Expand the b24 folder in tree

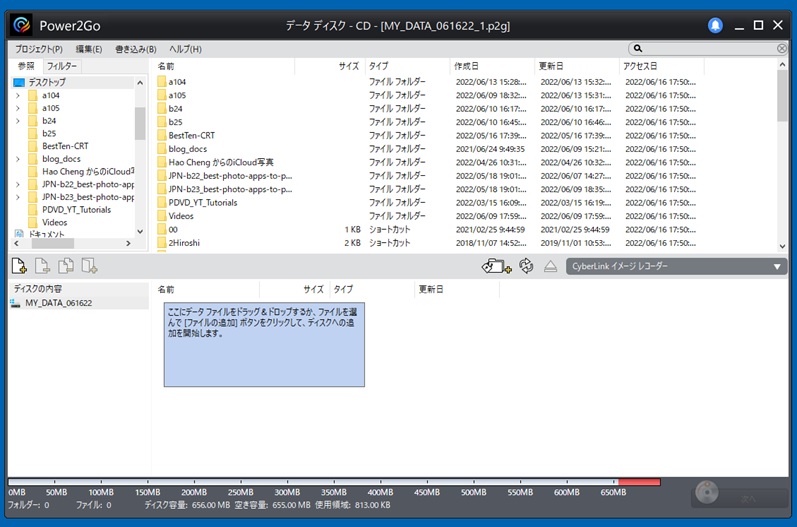[x=18, y=120]
